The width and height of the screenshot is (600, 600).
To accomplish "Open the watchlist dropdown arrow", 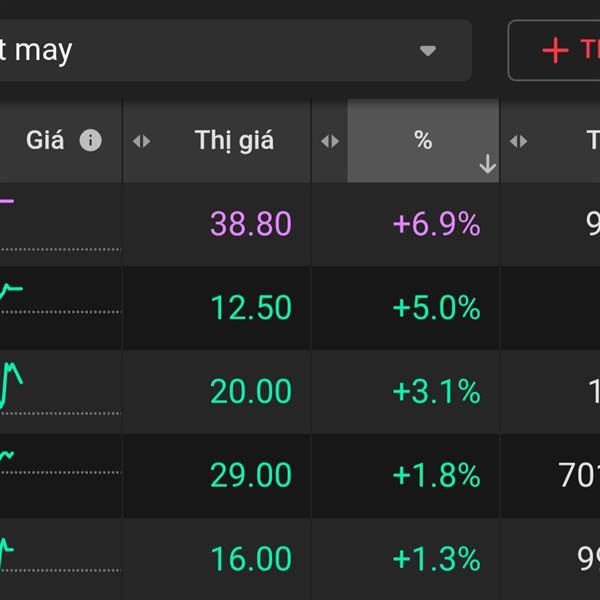I will coord(428,50).
